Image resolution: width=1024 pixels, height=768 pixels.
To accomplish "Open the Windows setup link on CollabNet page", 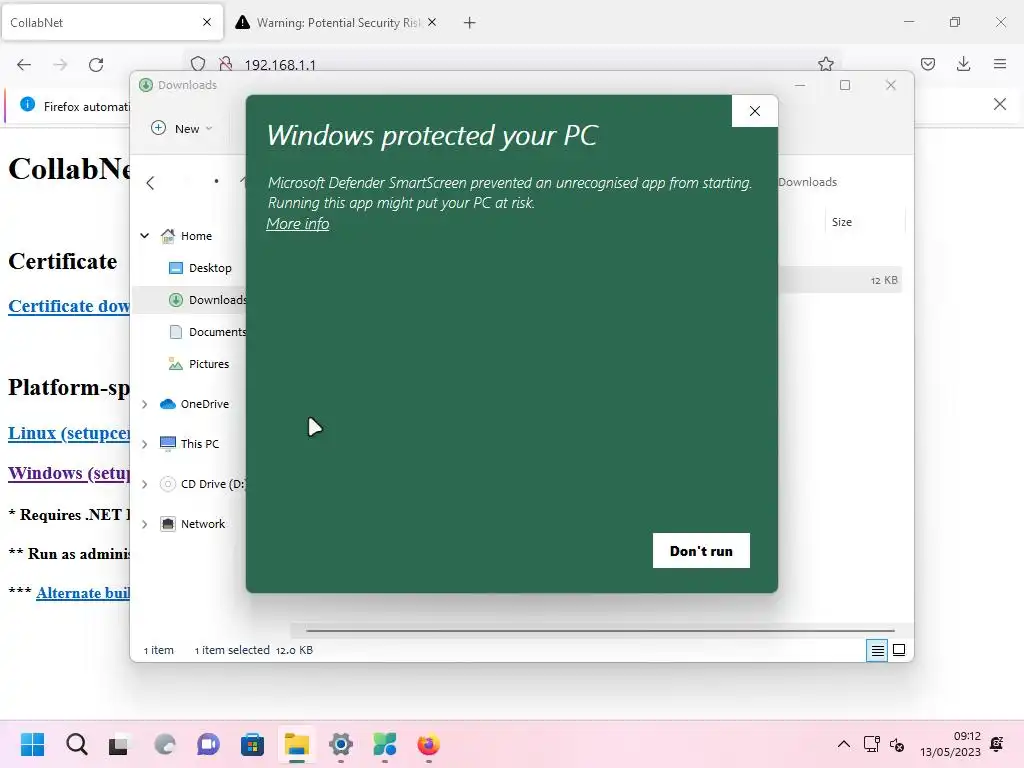I will coord(69,473).
